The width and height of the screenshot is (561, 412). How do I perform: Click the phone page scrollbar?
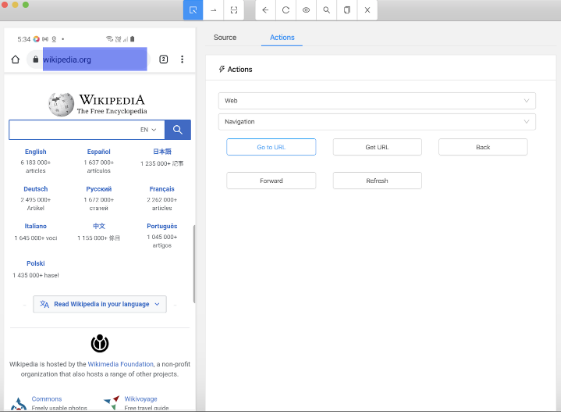point(194,264)
